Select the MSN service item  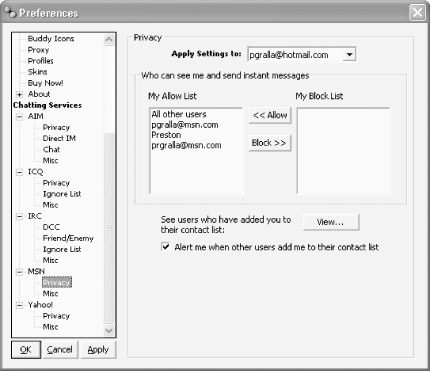coord(36,271)
